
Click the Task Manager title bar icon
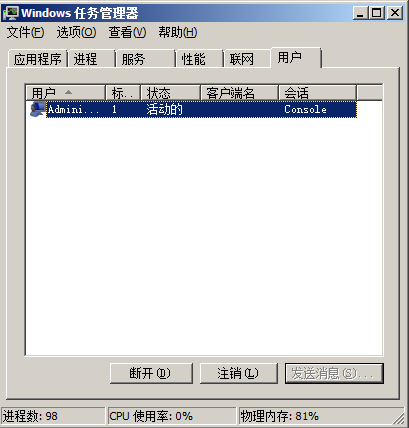point(11,13)
